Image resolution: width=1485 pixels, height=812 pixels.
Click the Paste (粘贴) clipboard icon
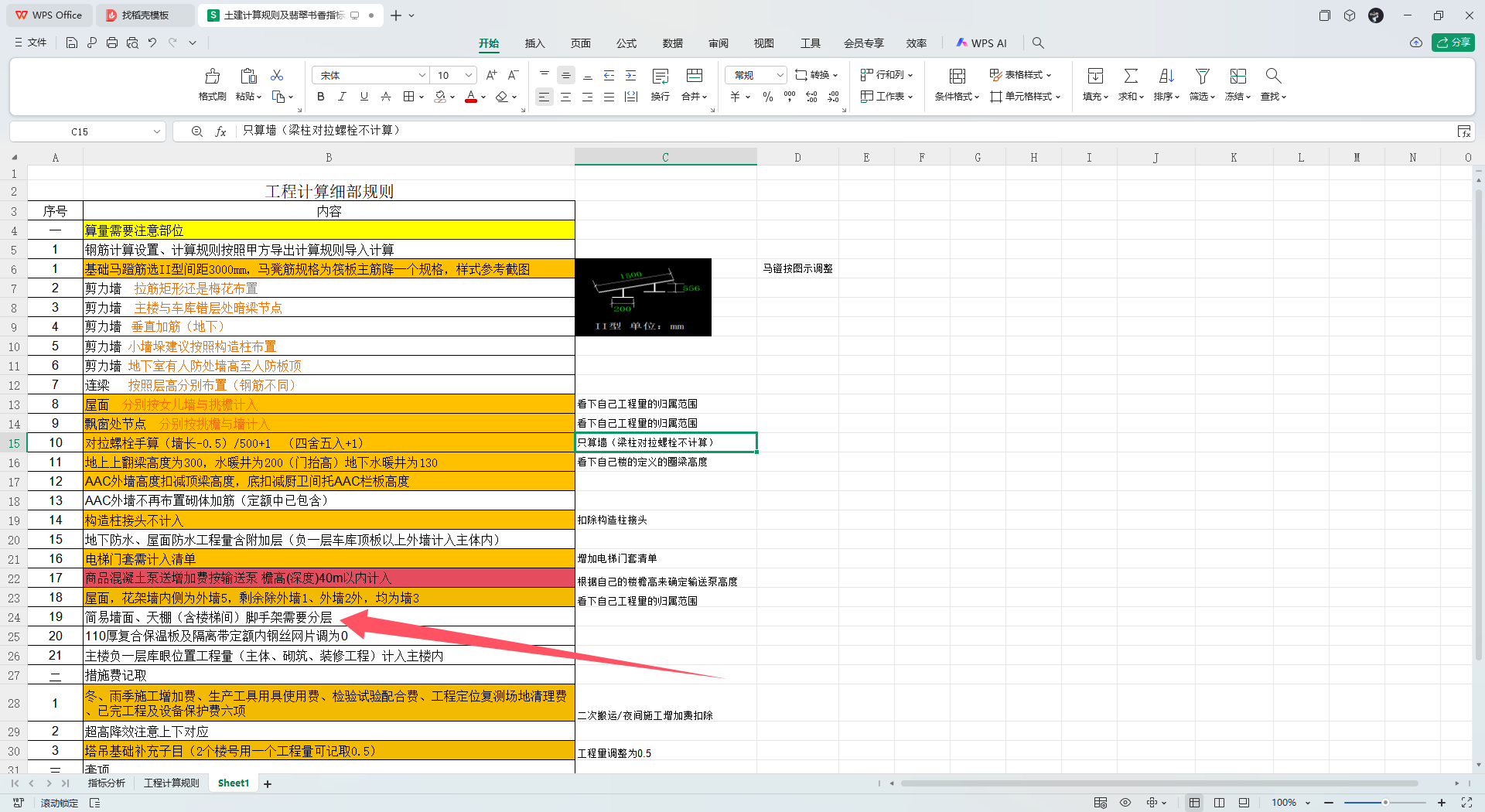[248, 76]
